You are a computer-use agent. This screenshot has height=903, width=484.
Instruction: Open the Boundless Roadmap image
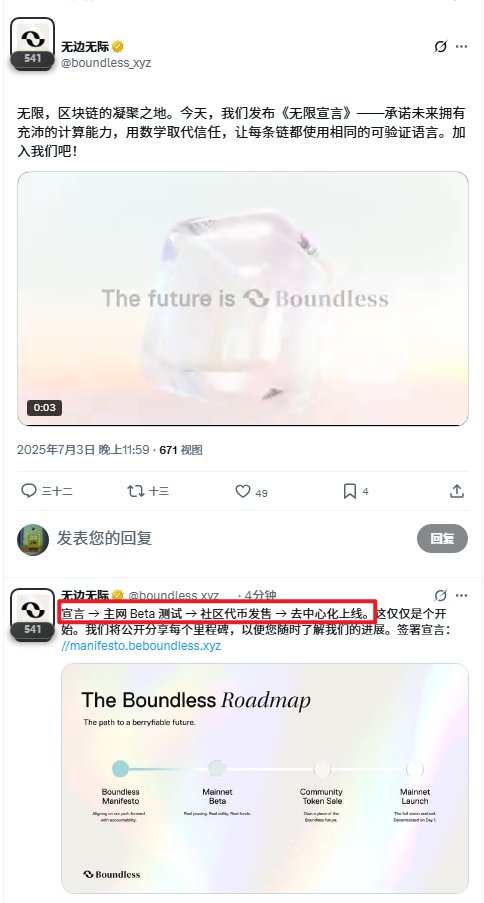(x=264, y=778)
